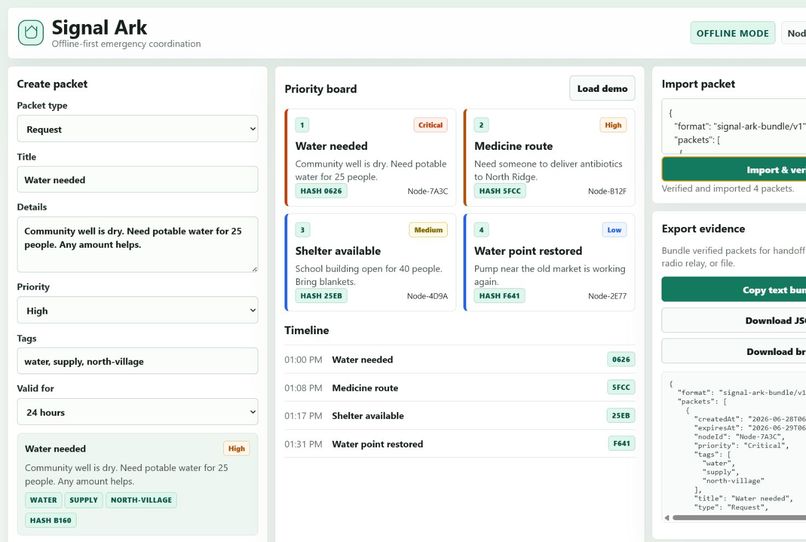Click the Node-B12F label
Image resolution: width=806 pixels, height=542 pixels.
tap(607, 191)
